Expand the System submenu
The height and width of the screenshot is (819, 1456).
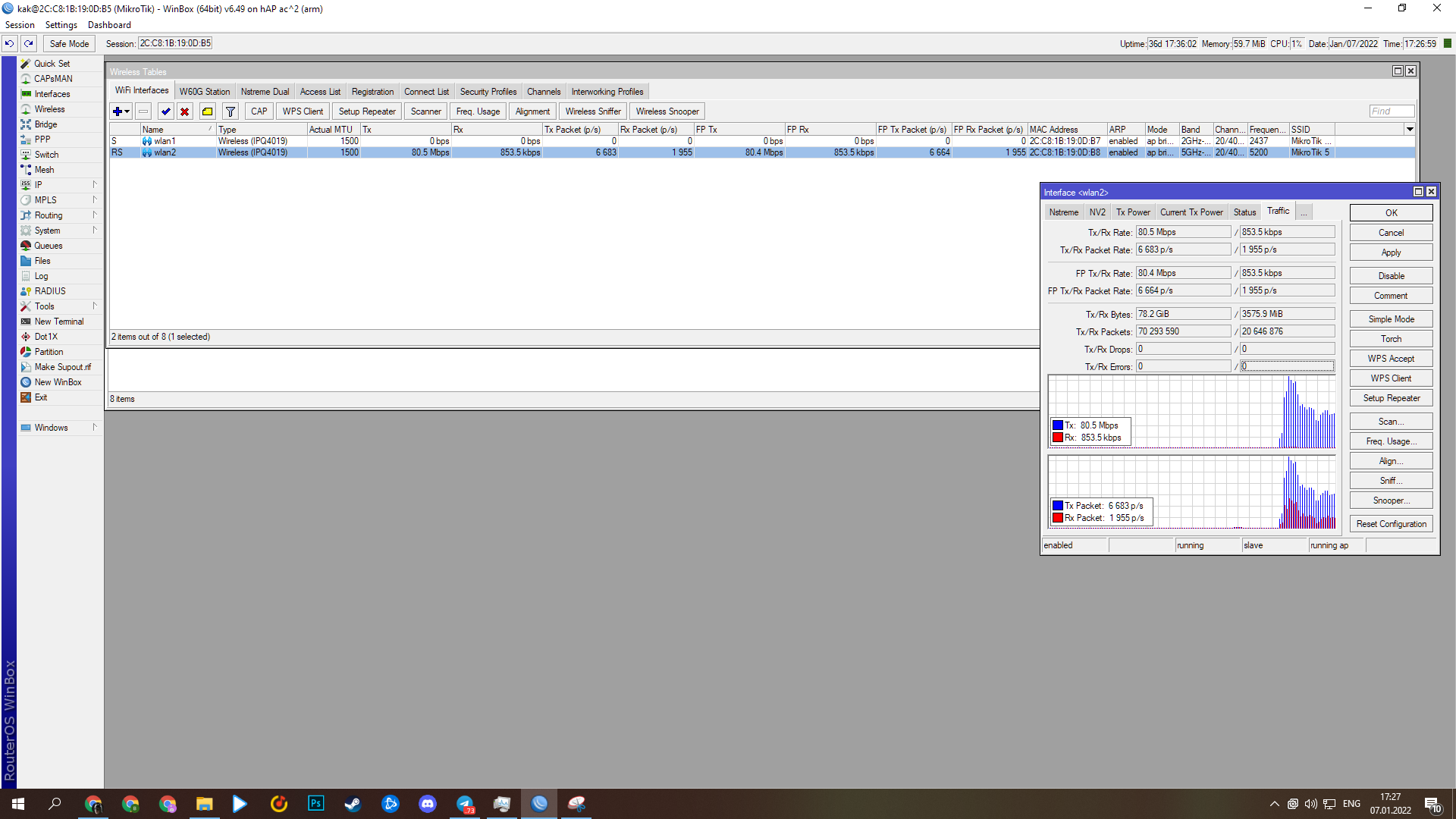tap(95, 231)
